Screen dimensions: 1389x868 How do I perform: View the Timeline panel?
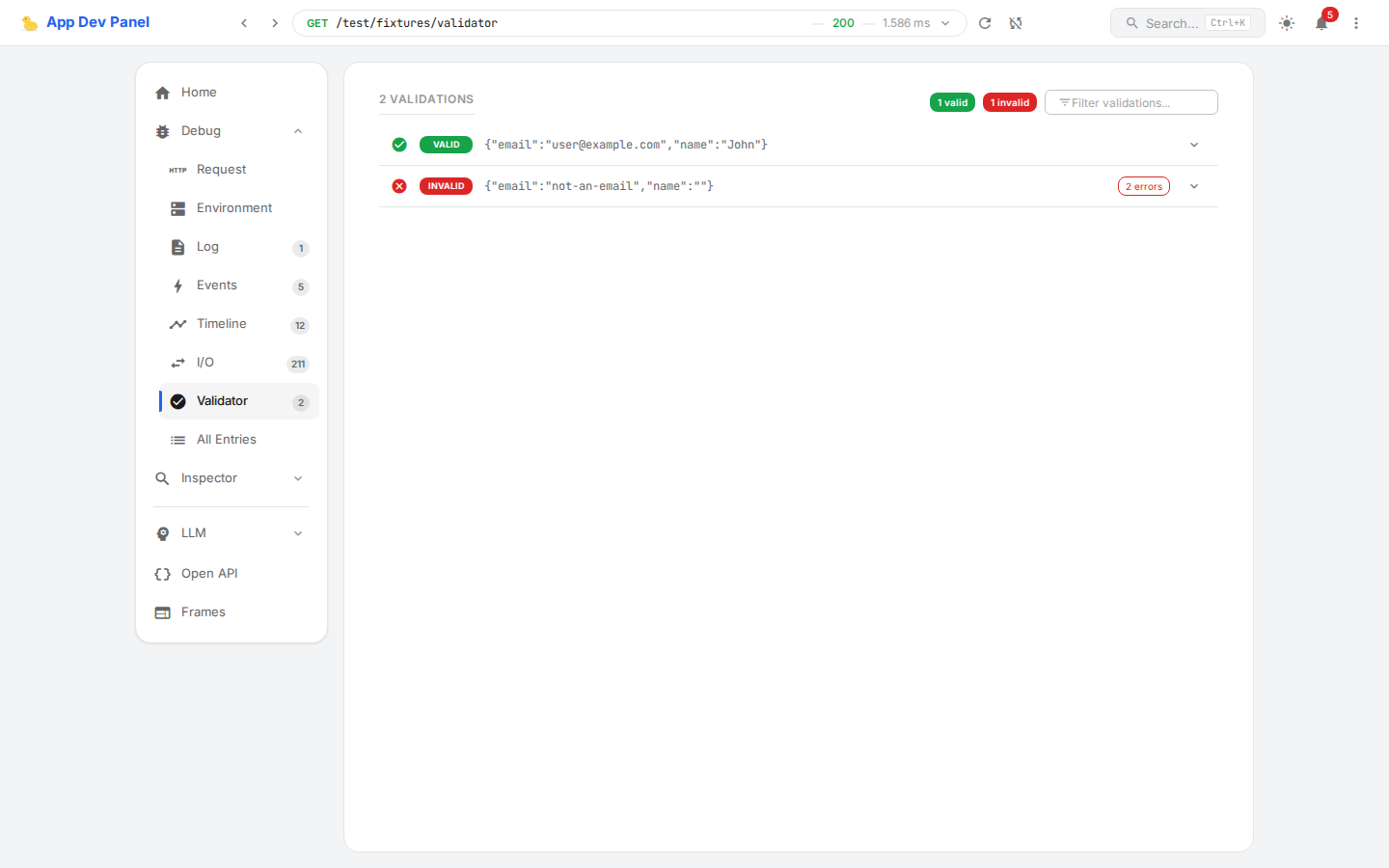coord(222,324)
